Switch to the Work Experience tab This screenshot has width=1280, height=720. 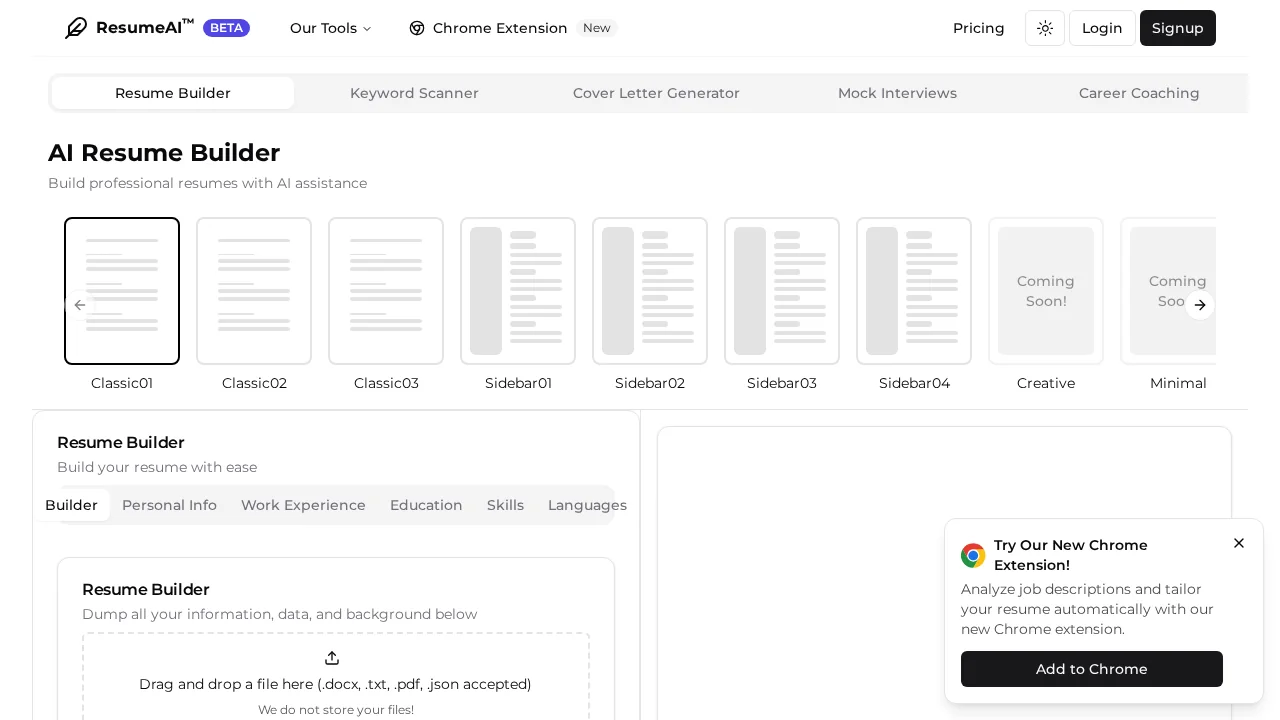click(x=303, y=505)
